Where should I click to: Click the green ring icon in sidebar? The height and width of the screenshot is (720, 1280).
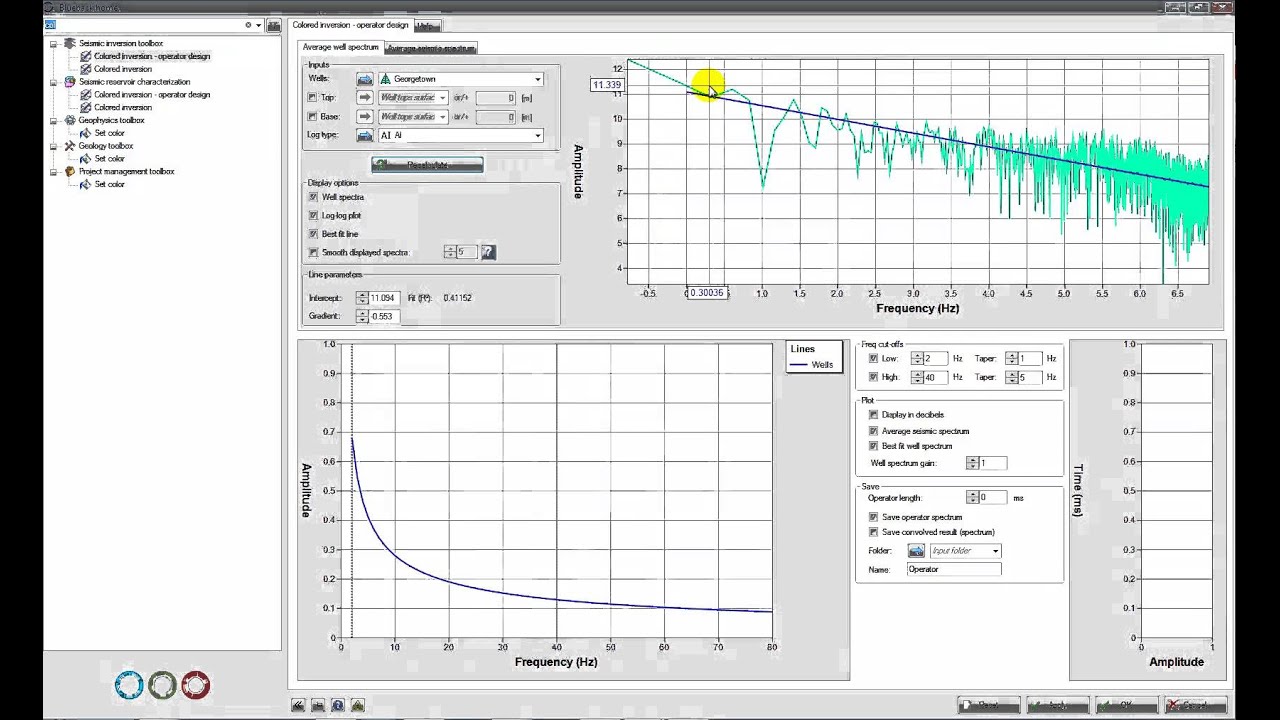pyautogui.click(x=162, y=685)
